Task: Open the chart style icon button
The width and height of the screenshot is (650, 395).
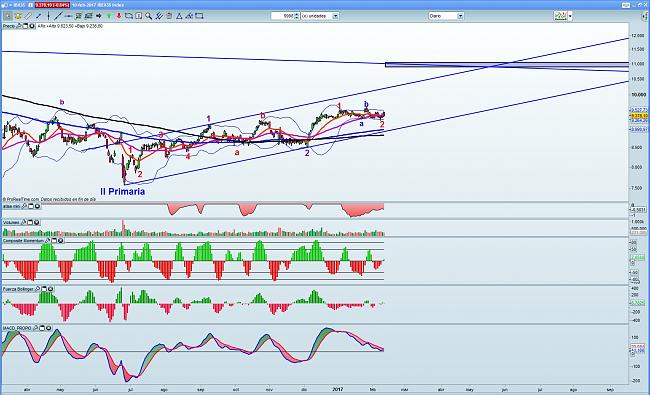Action: [560, 16]
